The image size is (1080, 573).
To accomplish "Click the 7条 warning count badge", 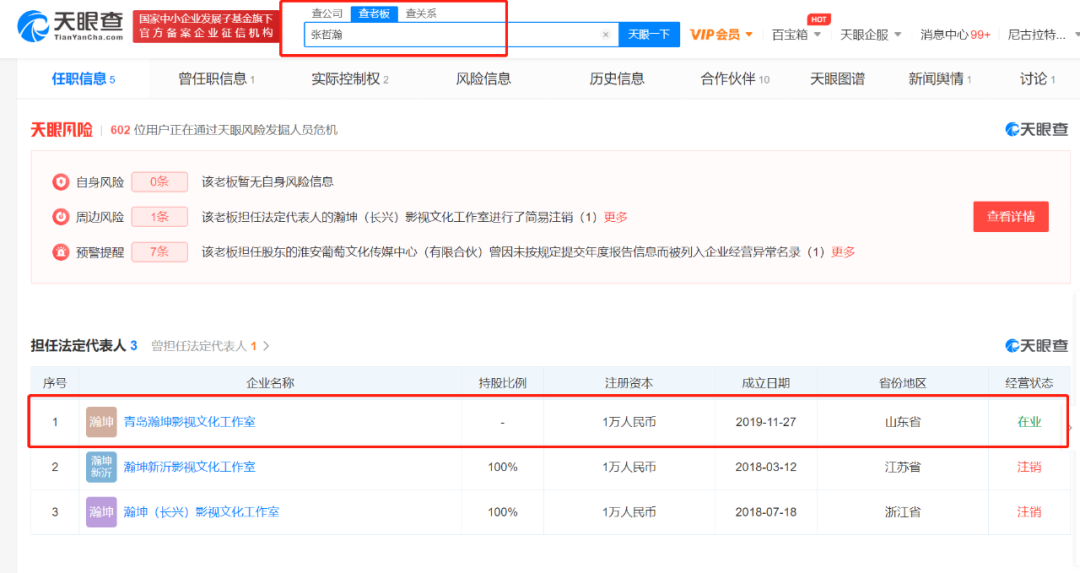I will coord(159,252).
